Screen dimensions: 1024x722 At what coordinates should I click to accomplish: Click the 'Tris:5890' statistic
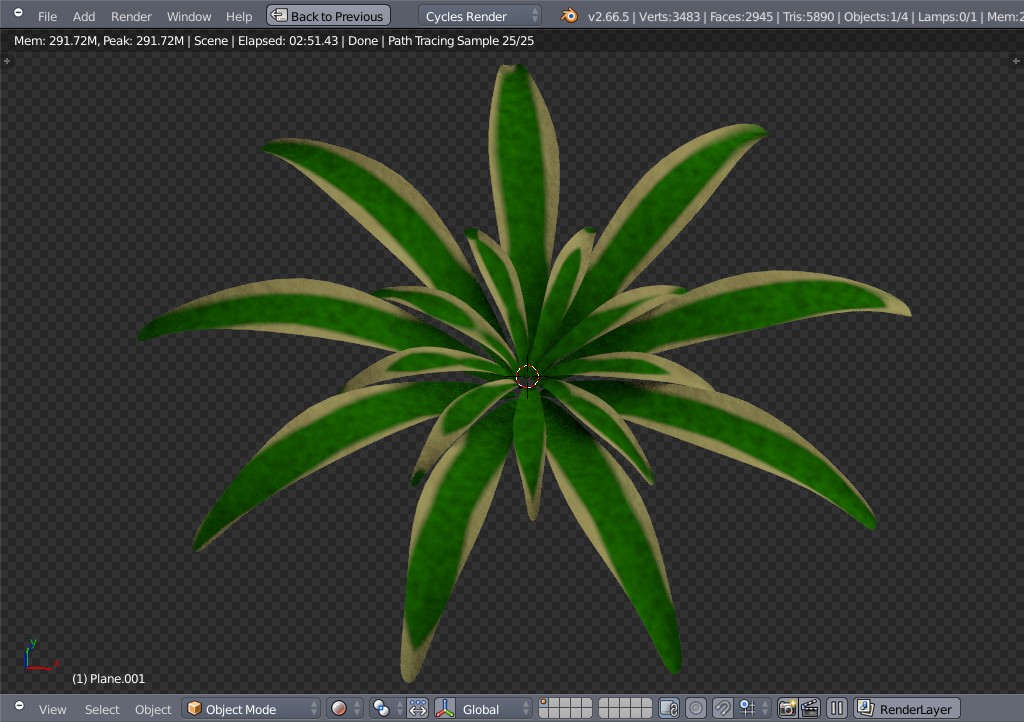click(x=808, y=16)
